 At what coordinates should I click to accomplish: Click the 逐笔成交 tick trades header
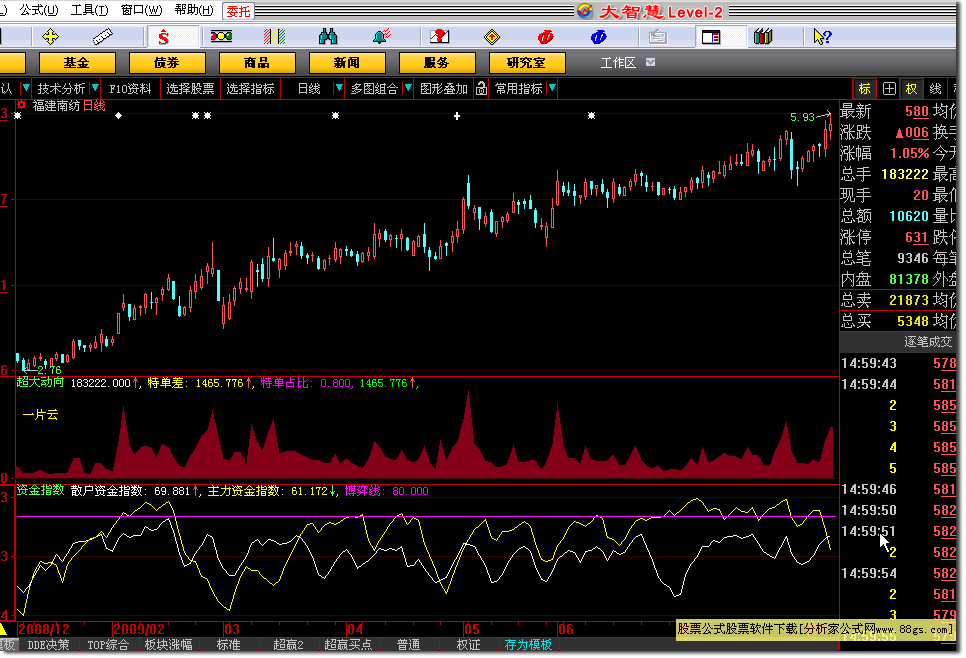928,341
